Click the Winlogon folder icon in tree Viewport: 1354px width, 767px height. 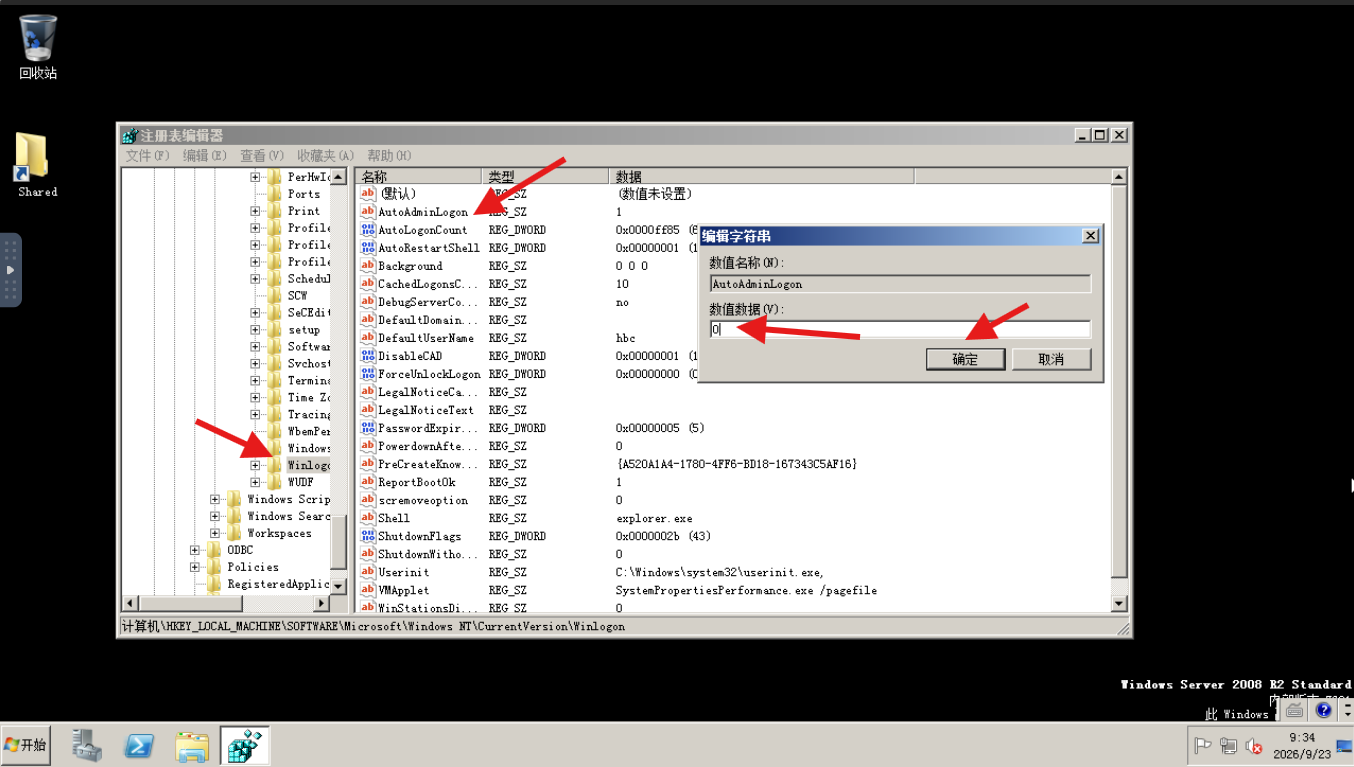(274, 465)
